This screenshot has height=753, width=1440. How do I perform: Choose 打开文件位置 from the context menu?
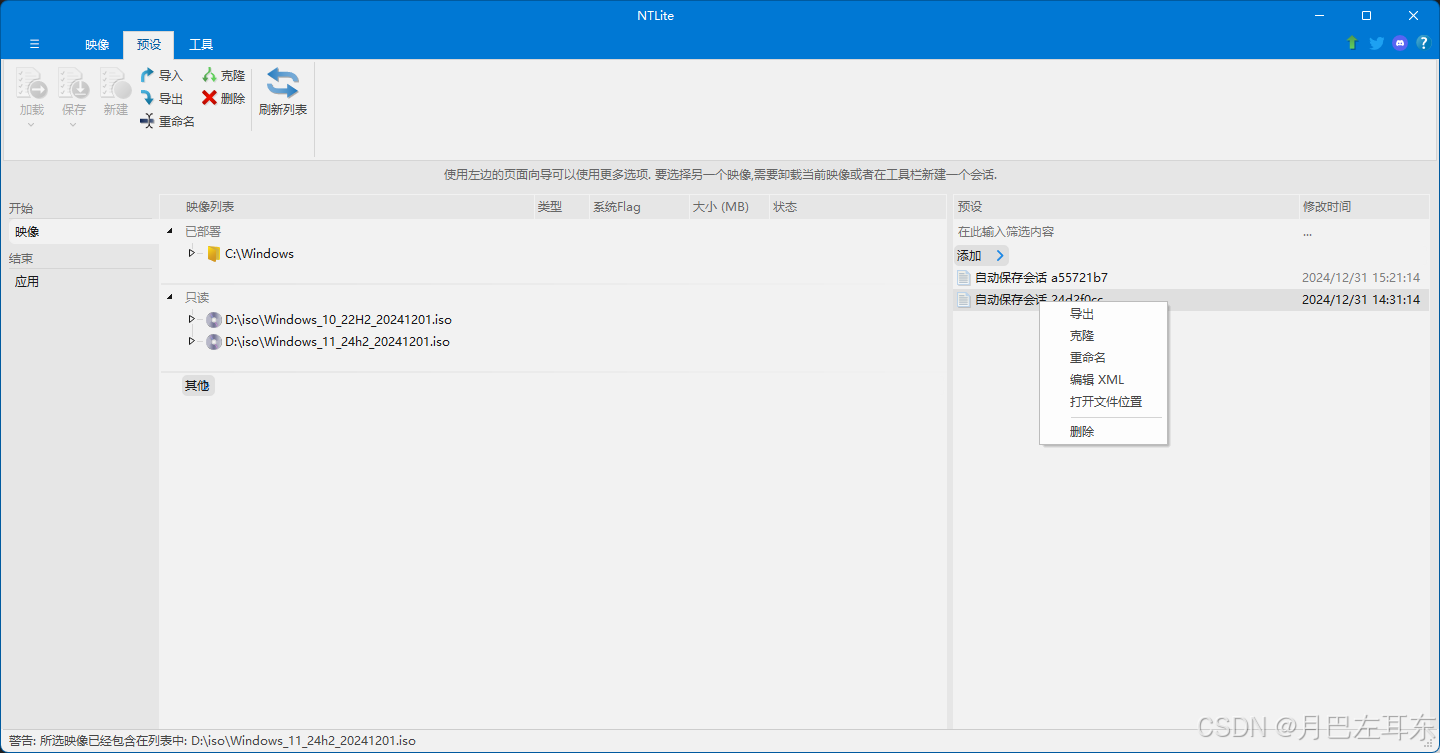pos(1104,402)
